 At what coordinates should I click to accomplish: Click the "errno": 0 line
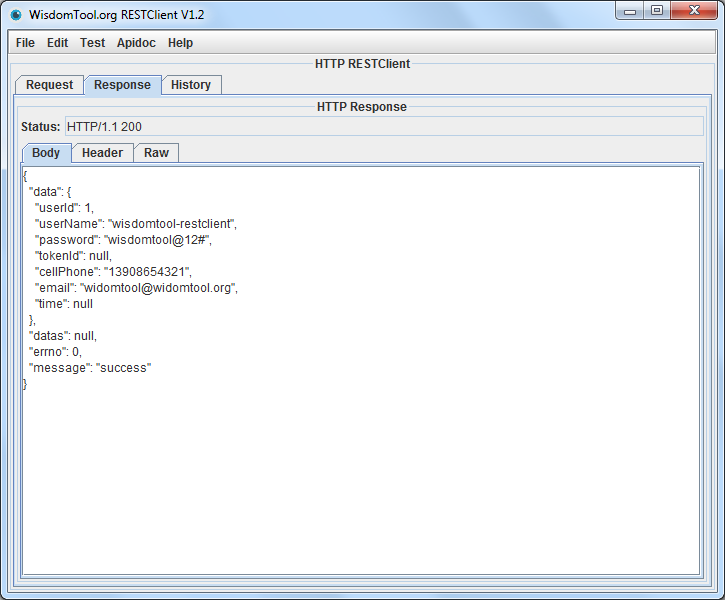tap(55, 352)
